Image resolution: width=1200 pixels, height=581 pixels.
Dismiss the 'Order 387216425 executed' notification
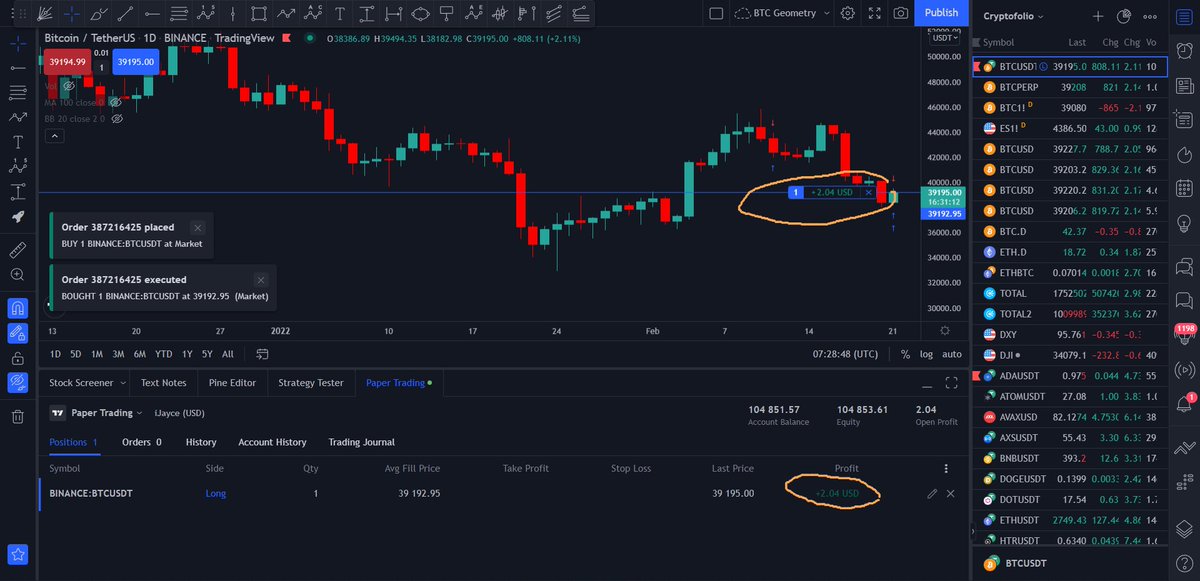[260, 280]
